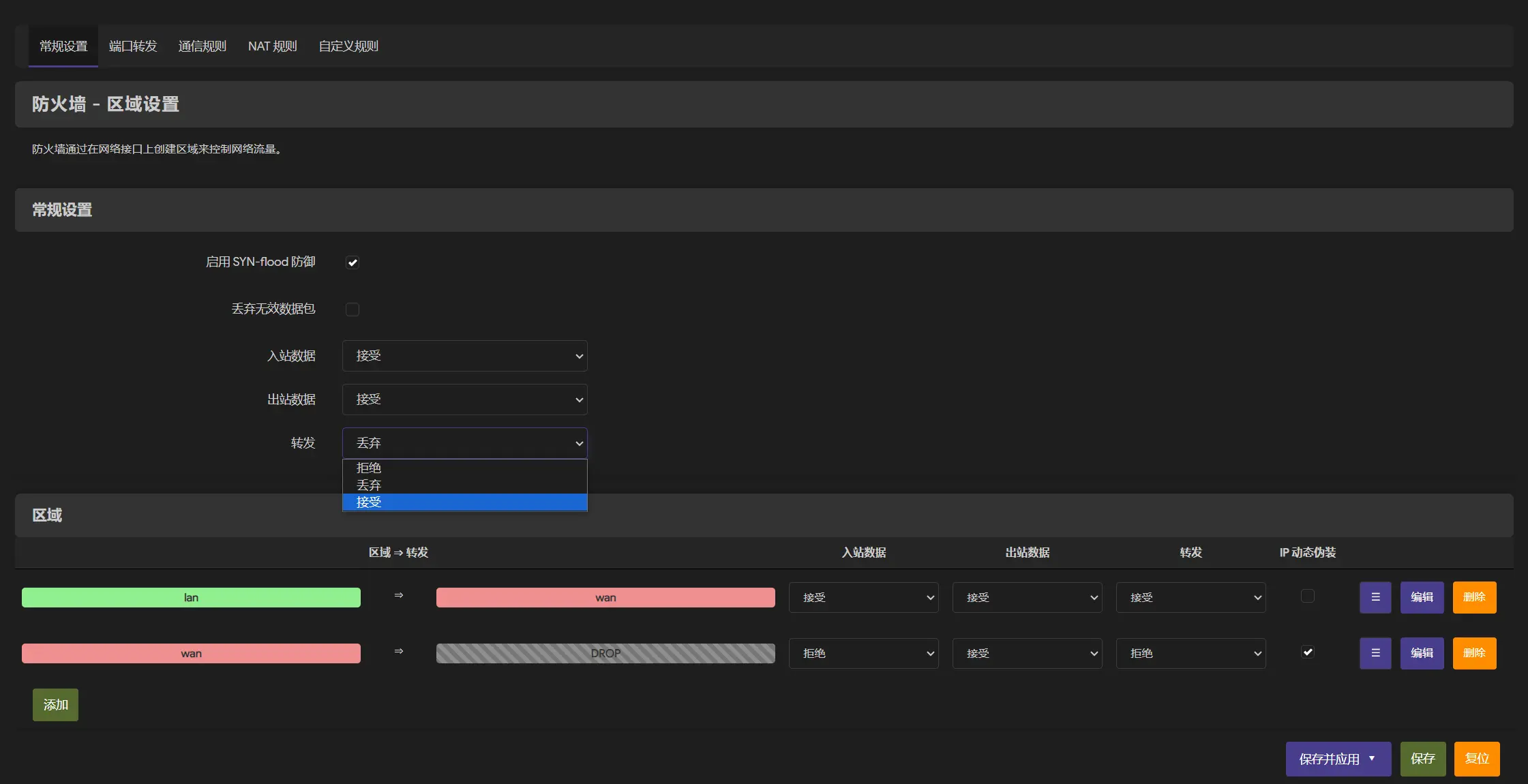The width and height of the screenshot is (1528, 784).
Task: Toggle the drop invalid packets checkbox
Action: [x=353, y=310]
